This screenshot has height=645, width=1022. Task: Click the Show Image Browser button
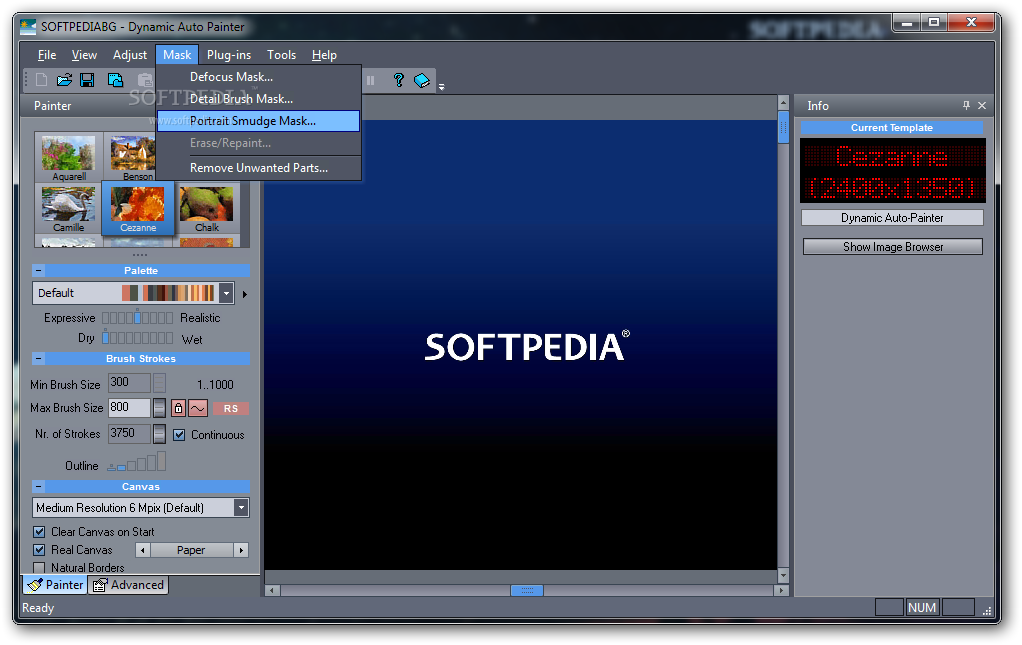tap(892, 247)
